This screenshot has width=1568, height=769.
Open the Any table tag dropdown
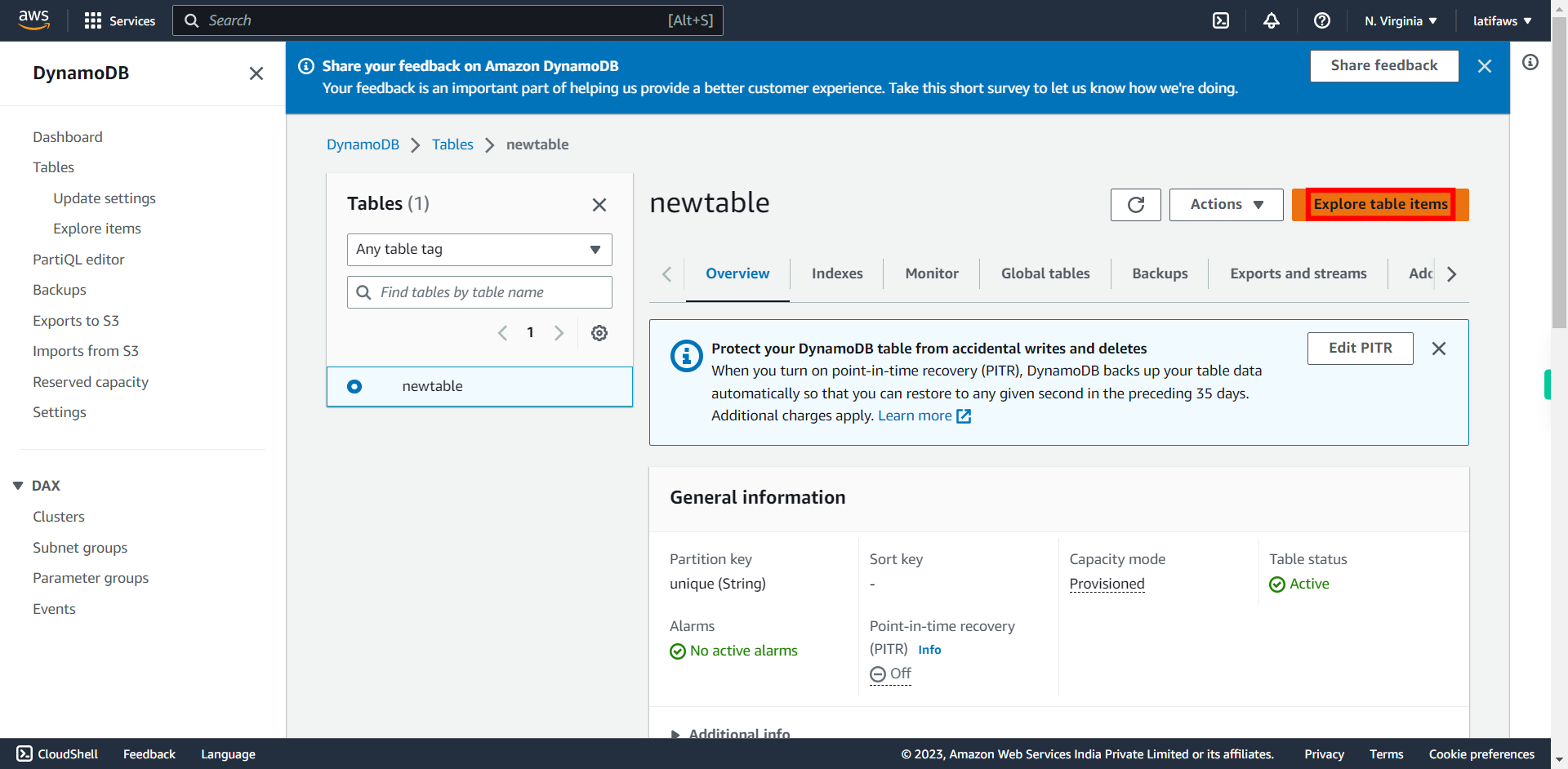479,250
